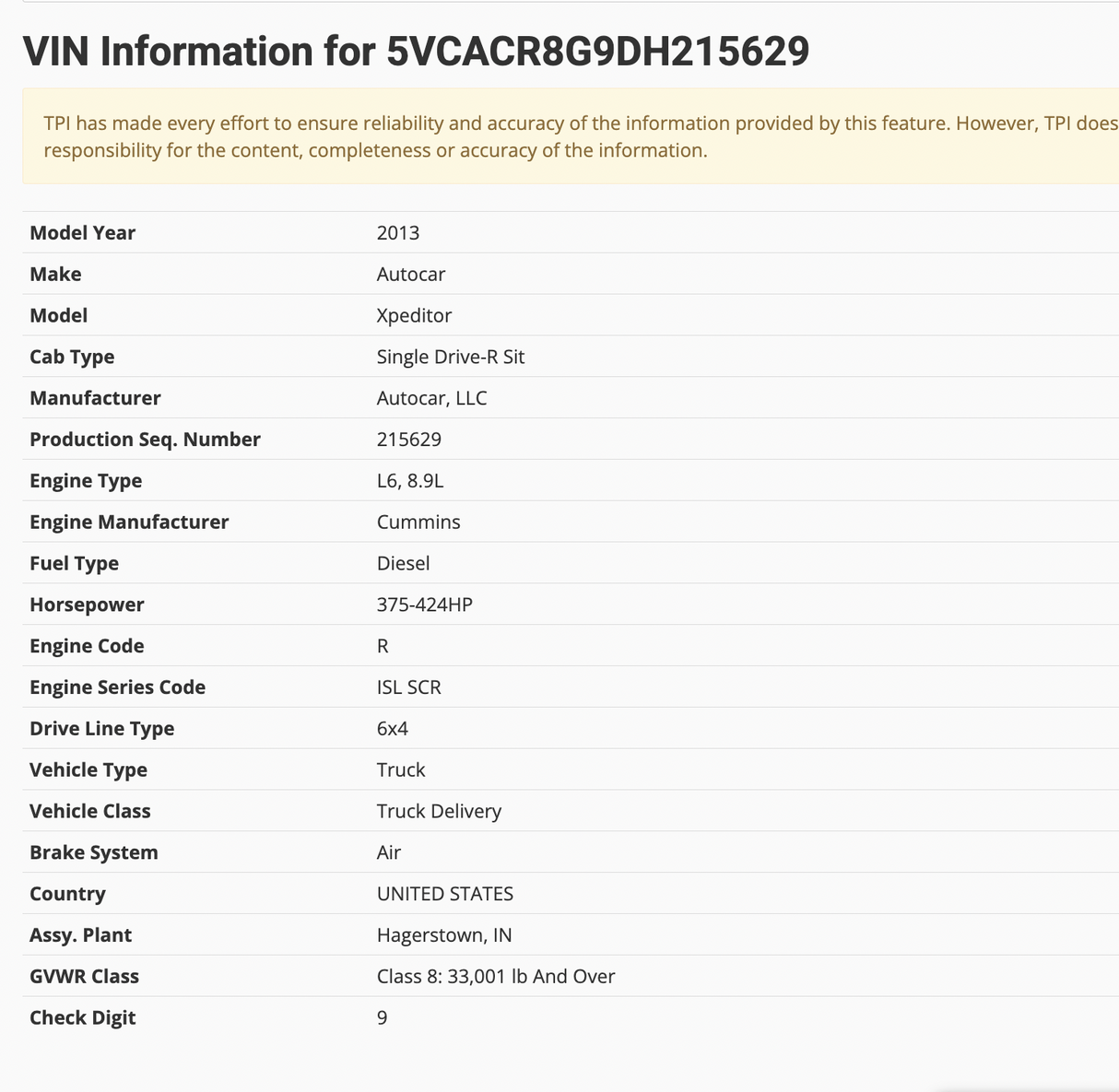Click the Fuel Type value Diesel

pos(403,564)
